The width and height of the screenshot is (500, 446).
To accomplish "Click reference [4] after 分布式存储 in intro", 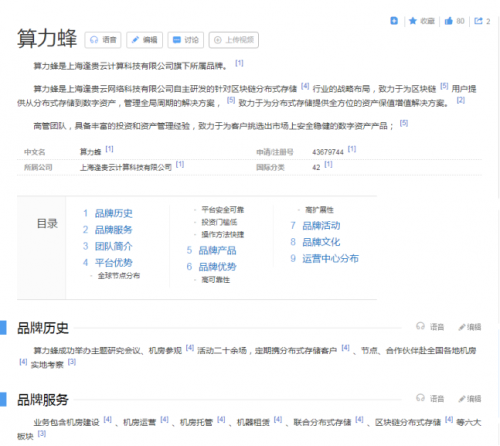I will (x=305, y=86).
